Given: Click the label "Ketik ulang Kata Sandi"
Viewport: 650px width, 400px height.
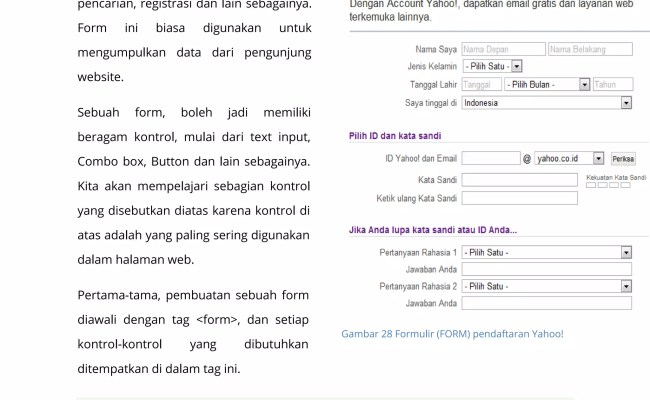Looking at the screenshot, I should (x=416, y=199).
